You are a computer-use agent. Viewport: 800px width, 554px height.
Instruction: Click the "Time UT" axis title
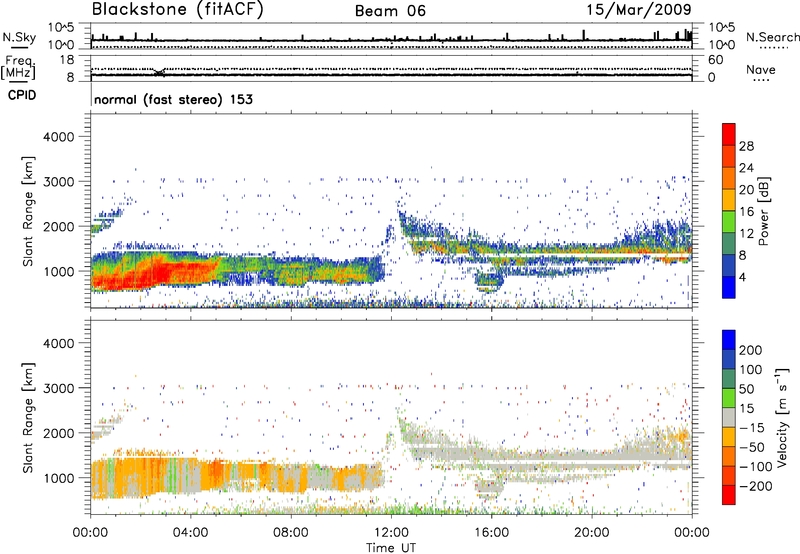391,548
